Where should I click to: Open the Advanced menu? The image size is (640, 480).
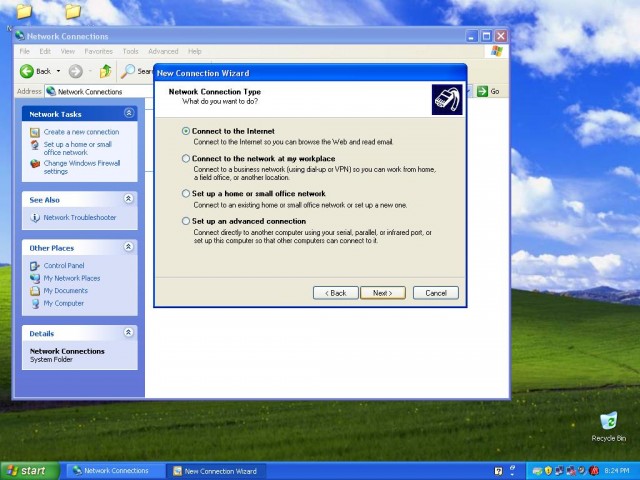(x=163, y=51)
